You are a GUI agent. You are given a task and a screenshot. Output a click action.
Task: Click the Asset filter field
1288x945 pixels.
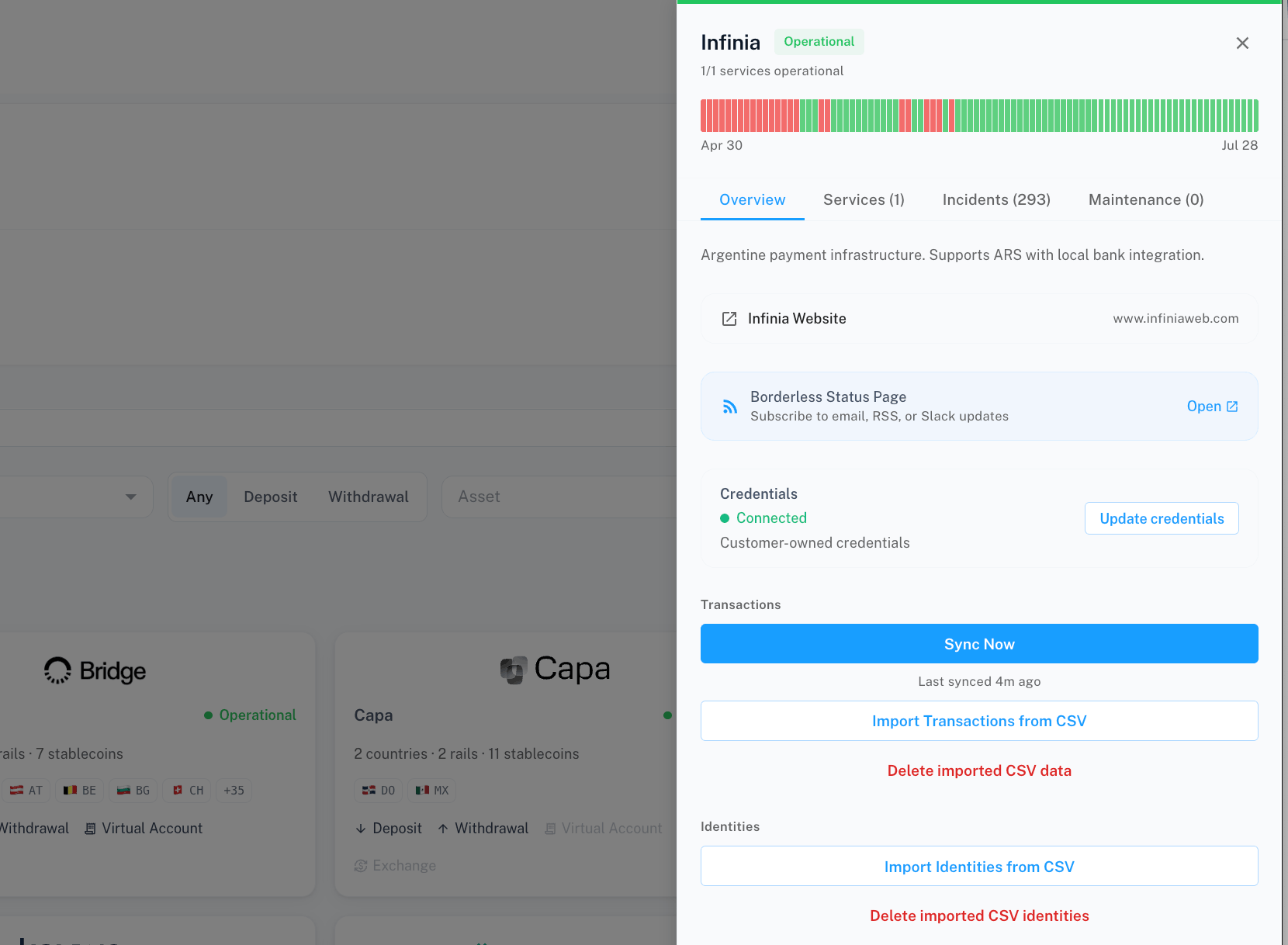pos(559,497)
